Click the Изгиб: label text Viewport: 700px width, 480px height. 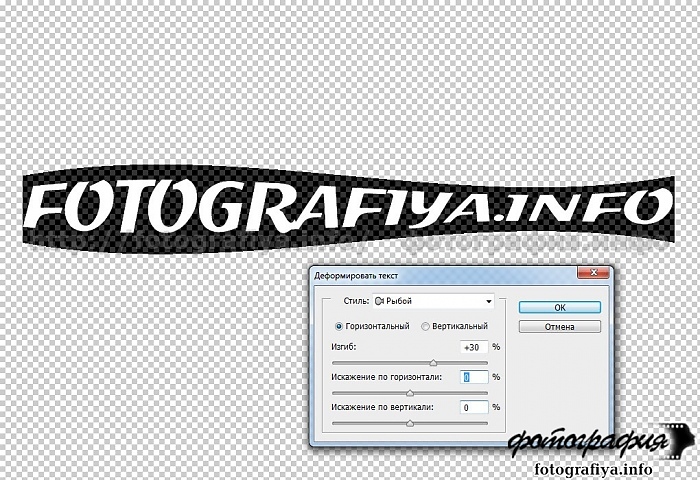(x=344, y=346)
